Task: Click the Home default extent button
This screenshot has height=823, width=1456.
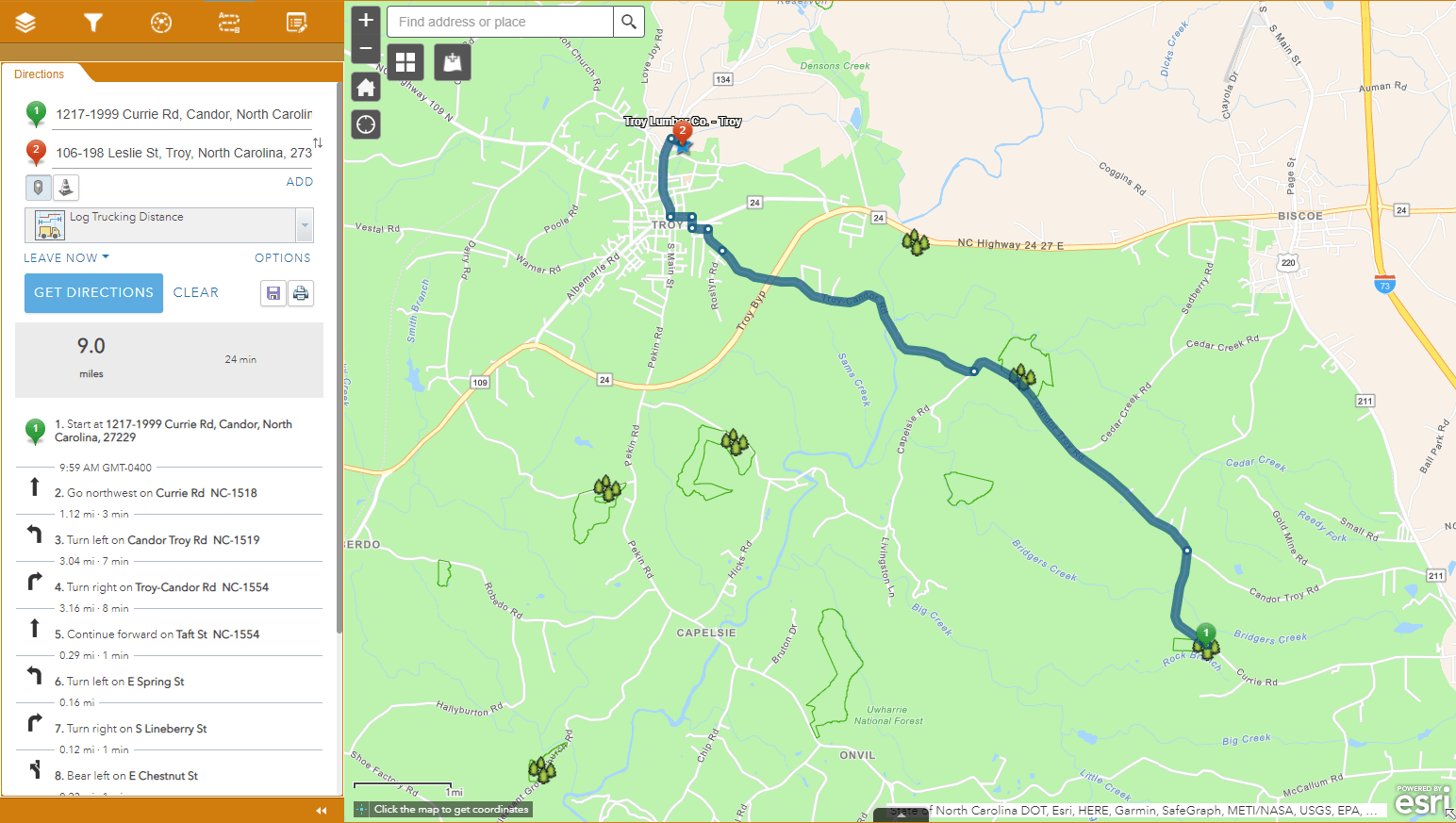Action: [366, 89]
